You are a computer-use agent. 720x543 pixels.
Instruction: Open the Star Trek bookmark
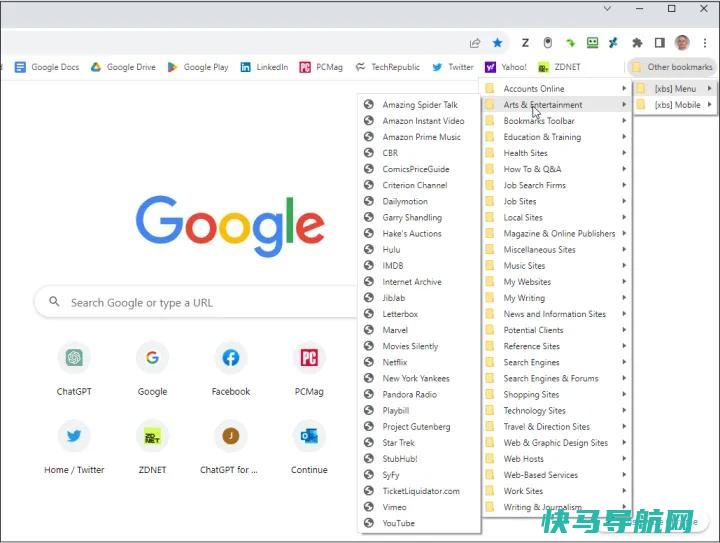419,442
